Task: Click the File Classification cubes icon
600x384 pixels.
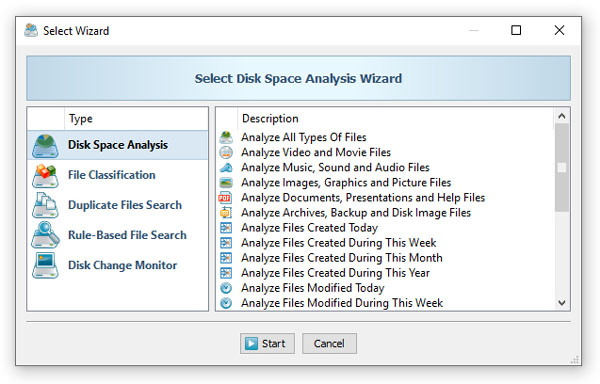Action: tap(46, 176)
